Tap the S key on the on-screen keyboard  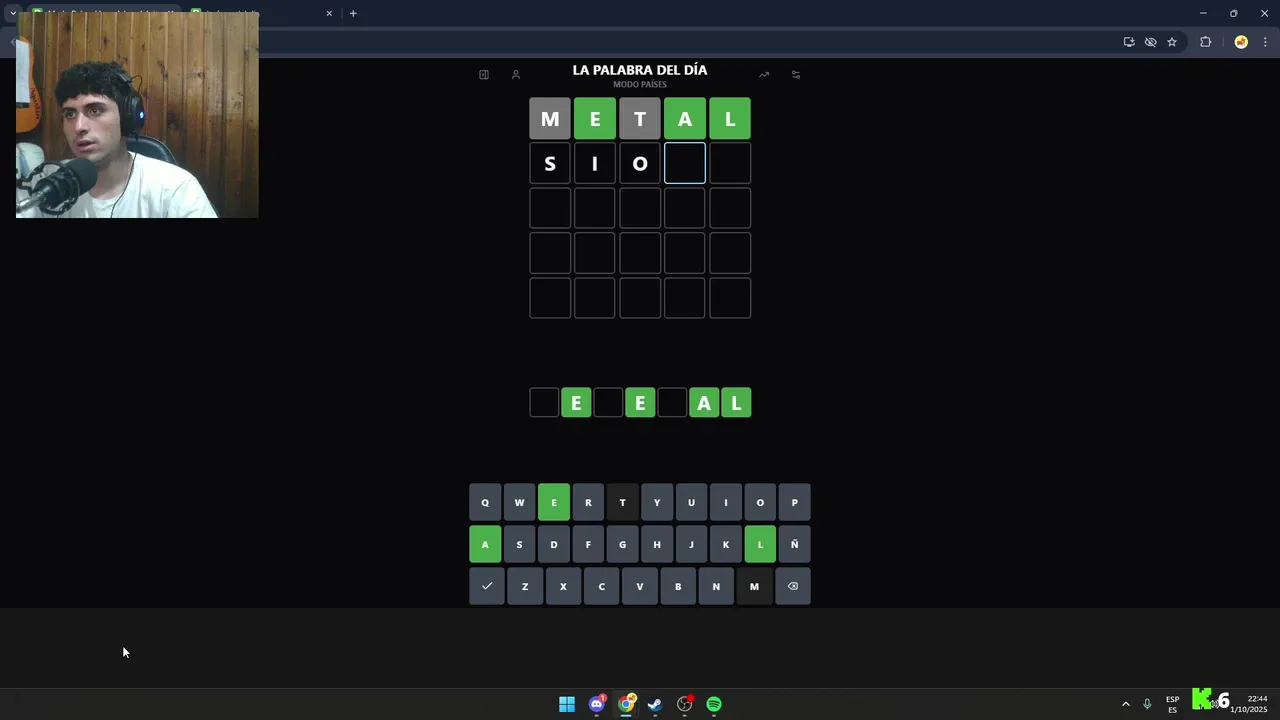click(519, 544)
